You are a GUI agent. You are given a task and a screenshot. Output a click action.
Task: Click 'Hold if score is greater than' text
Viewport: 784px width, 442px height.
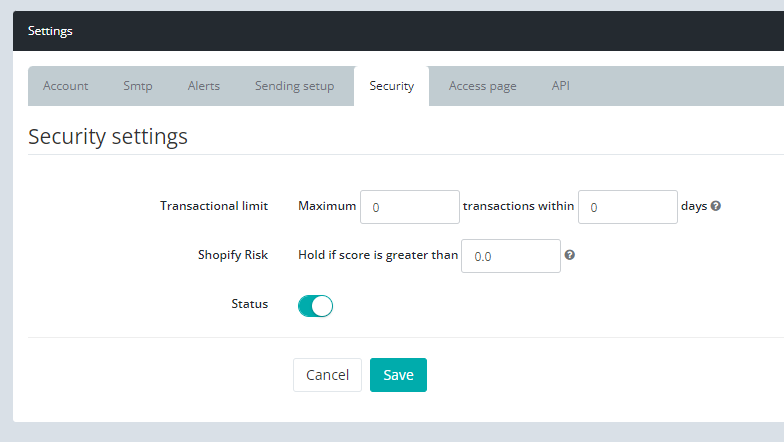[378, 255]
